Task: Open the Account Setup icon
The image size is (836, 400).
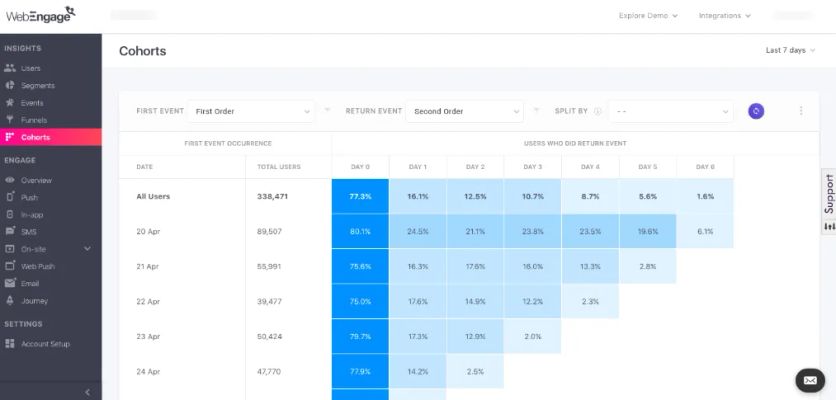Action: pos(10,343)
